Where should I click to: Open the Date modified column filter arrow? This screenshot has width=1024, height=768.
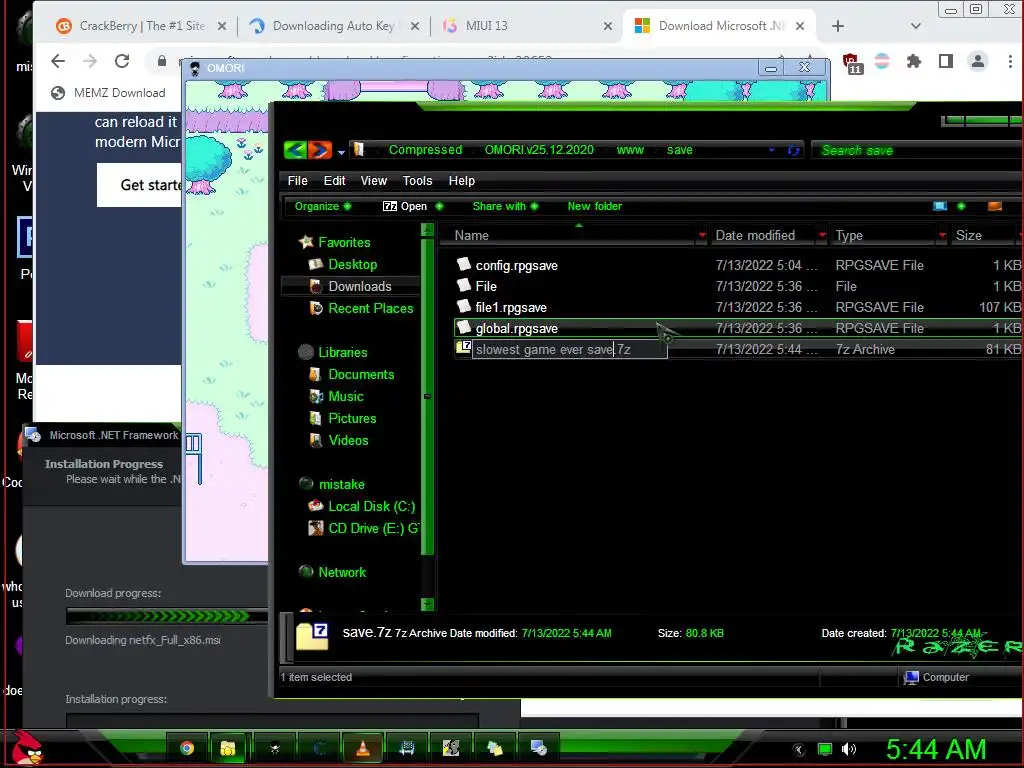(822, 235)
